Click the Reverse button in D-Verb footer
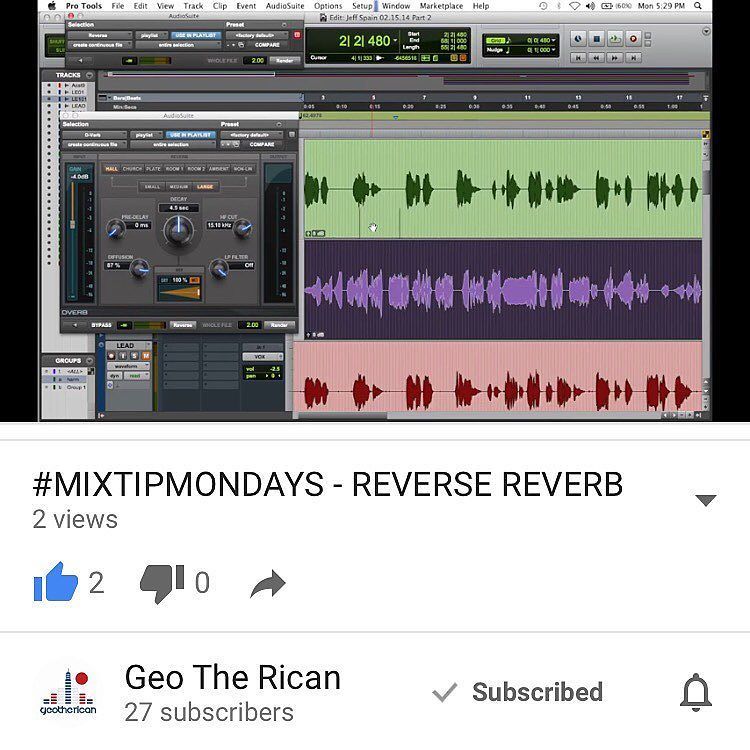The height and width of the screenshot is (750, 750). [182, 325]
